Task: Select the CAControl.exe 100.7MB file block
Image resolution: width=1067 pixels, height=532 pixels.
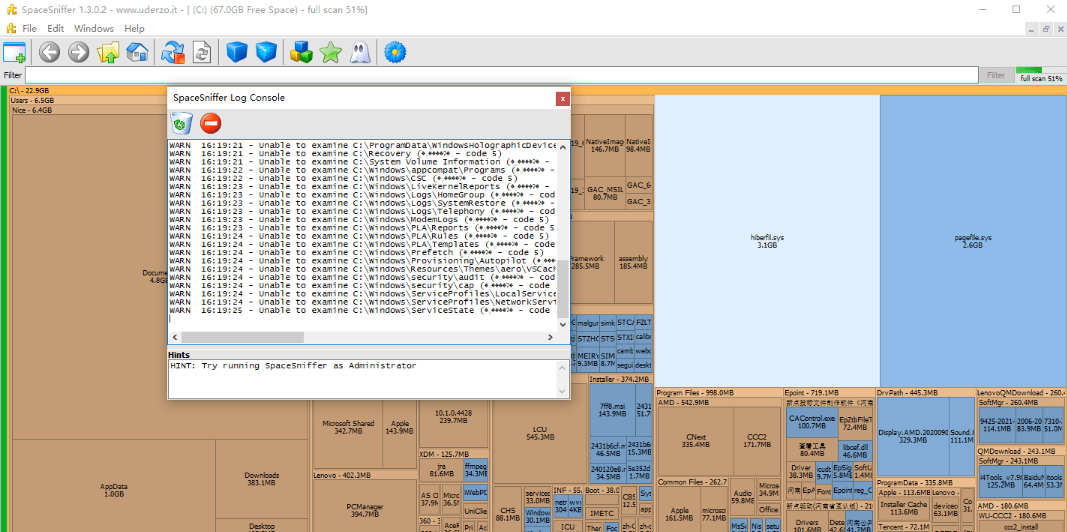Action: [x=811, y=422]
